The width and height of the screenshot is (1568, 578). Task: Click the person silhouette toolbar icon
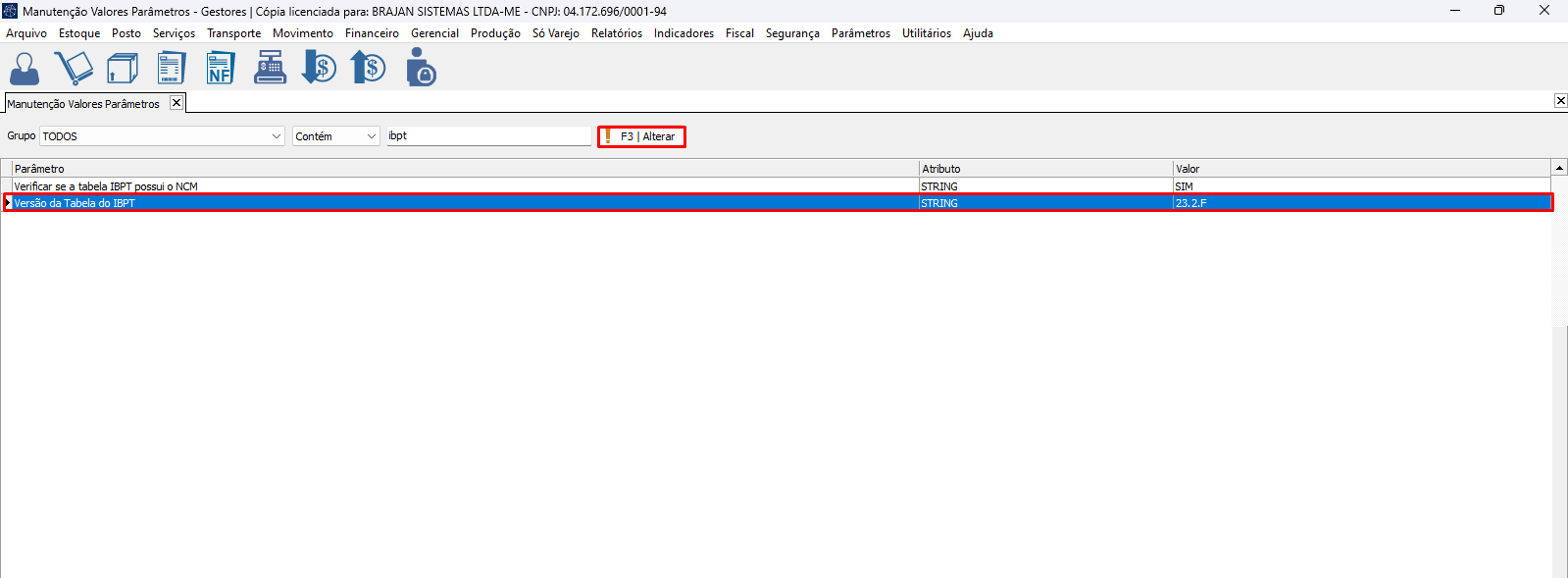[25, 69]
